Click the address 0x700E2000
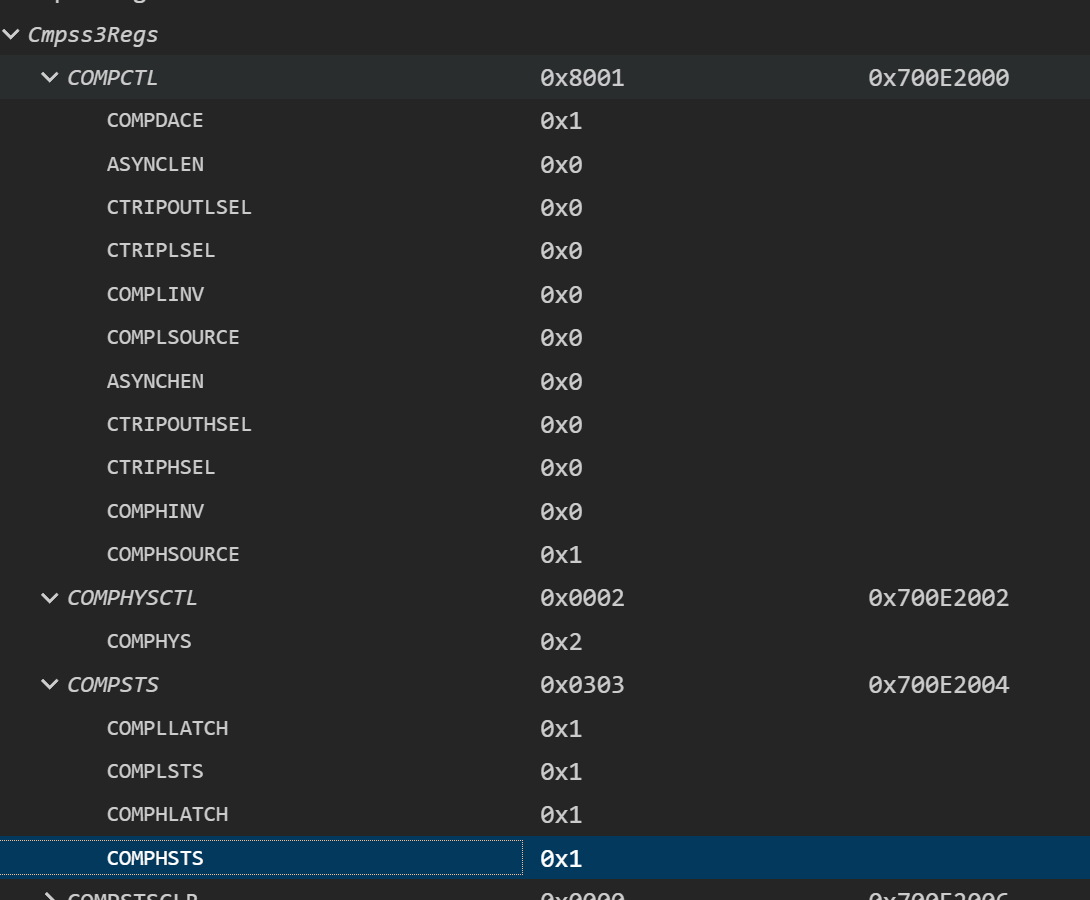 [x=938, y=78]
